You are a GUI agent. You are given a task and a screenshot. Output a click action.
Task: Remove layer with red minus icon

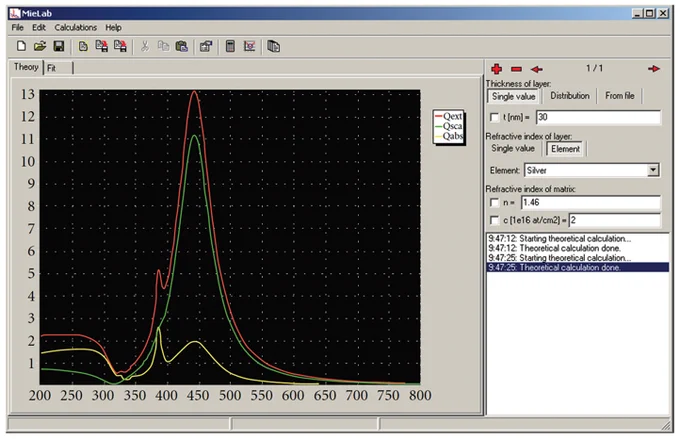516,69
